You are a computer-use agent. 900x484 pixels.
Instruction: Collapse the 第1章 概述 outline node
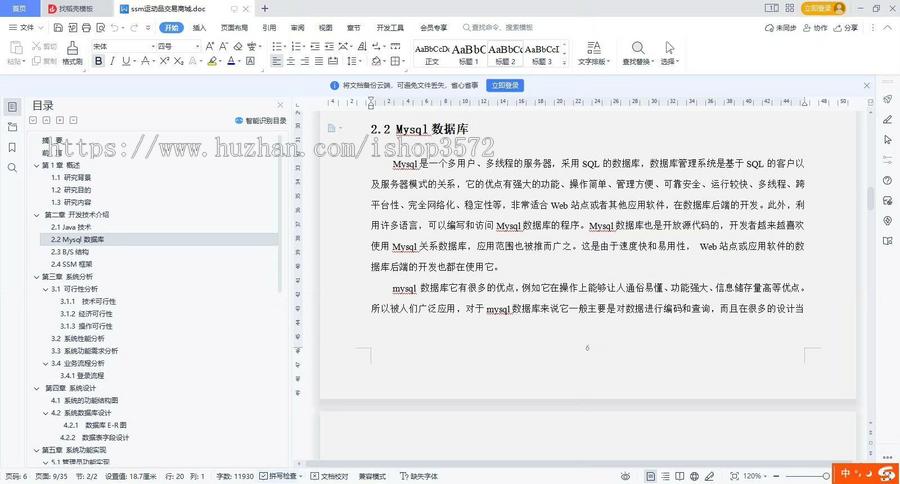click(x=37, y=165)
